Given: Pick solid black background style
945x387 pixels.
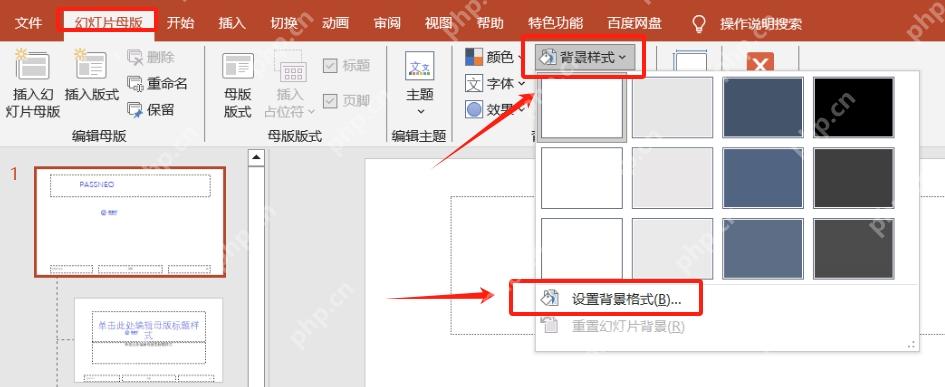Looking at the screenshot, I should 853,107.
